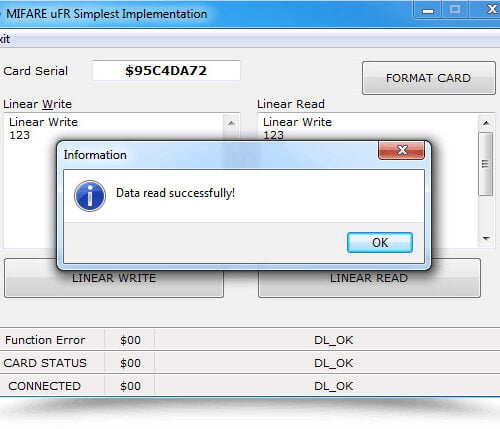Image resolution: width=500 pixels, height=429 pixels.
Task: Open the Exit menu item
Action: [x=5, y=39]
